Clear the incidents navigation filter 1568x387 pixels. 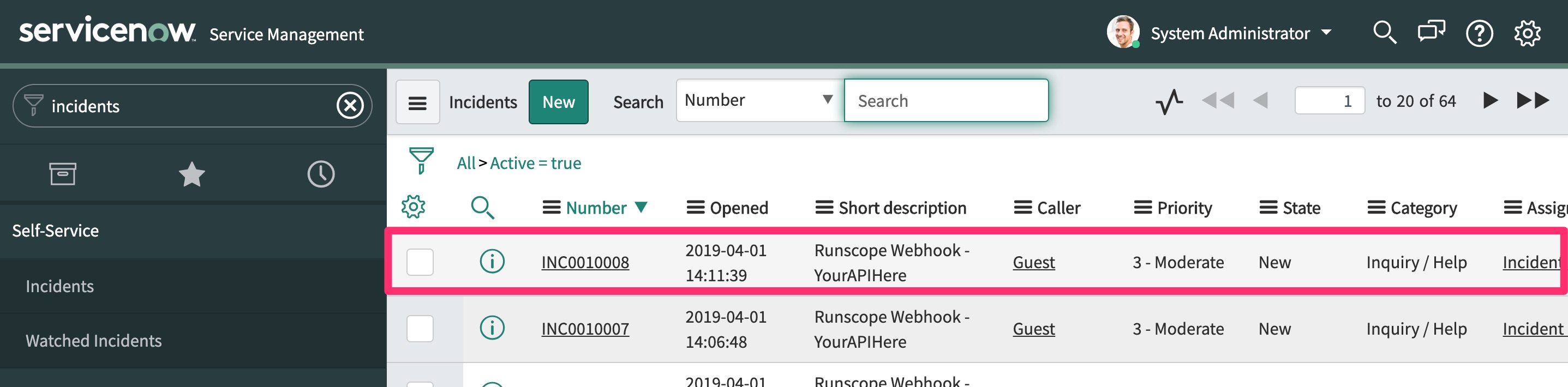(350, 106)
